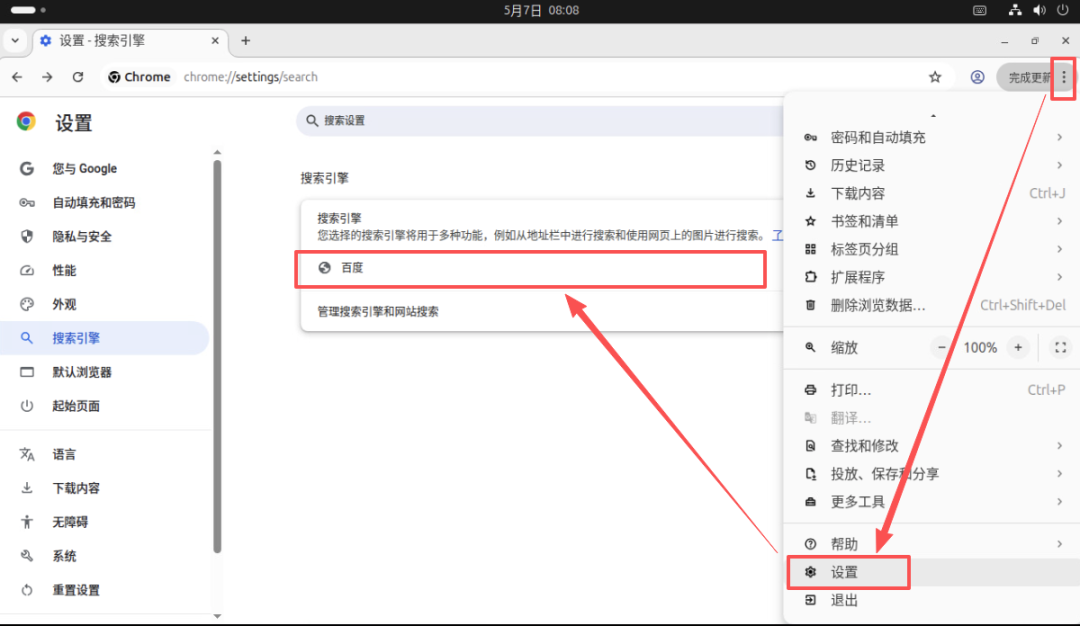Expand 历史记录 submenu
The image size is (1080, 626).
coord(933,165)
